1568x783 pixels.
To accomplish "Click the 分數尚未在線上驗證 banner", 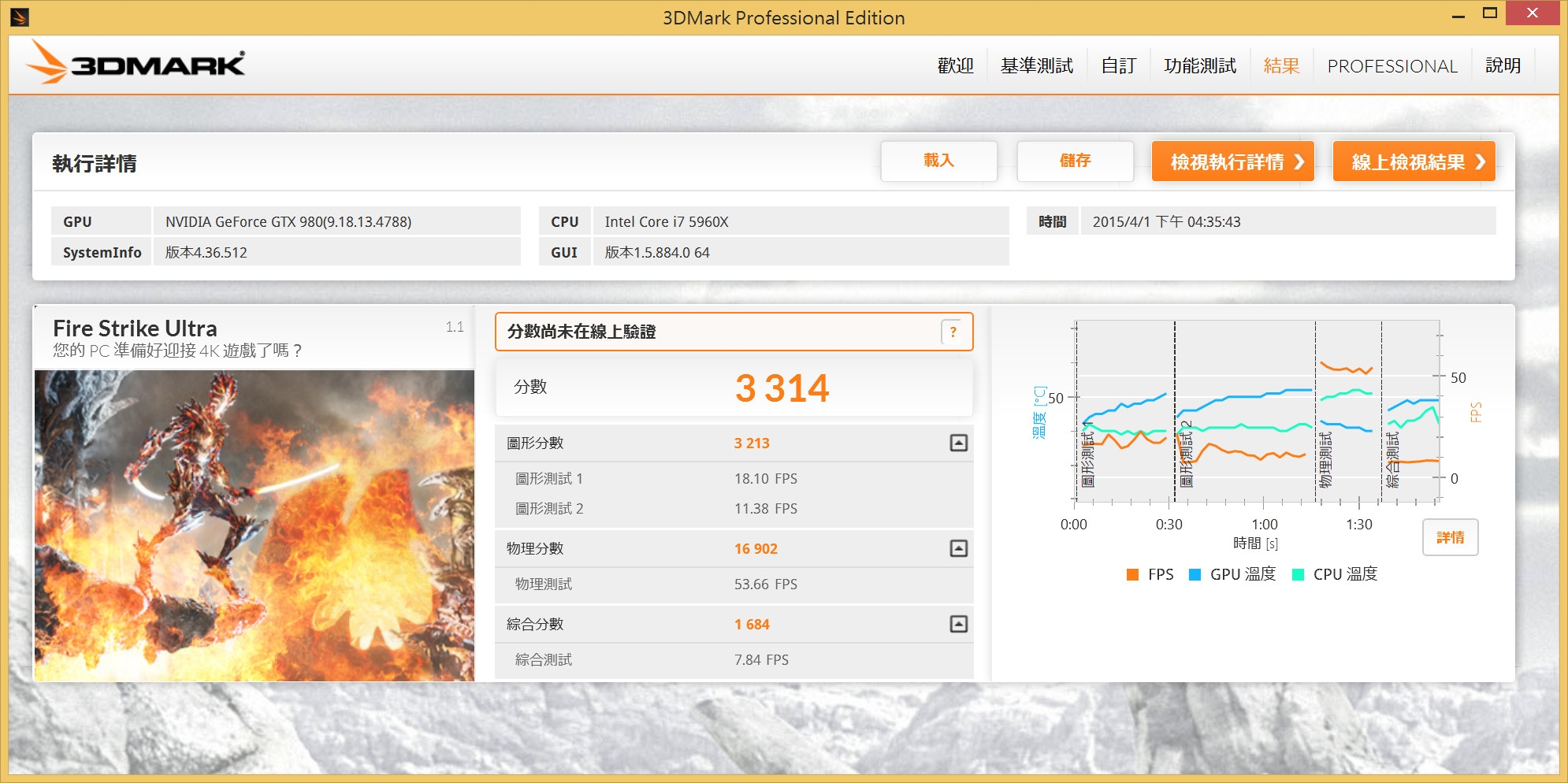I will tap(734, 332).
